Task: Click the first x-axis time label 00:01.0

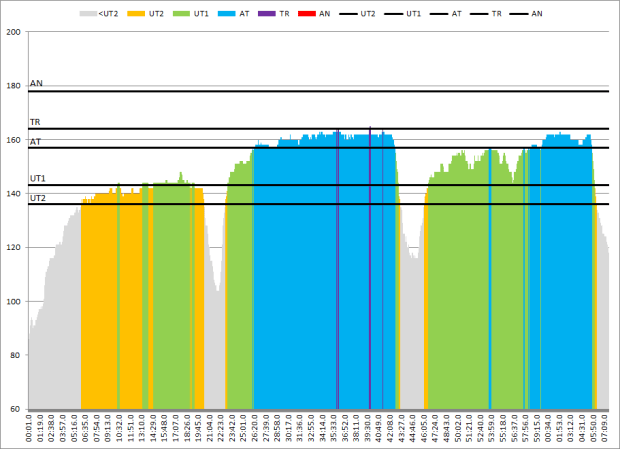Action: point(30,430)
